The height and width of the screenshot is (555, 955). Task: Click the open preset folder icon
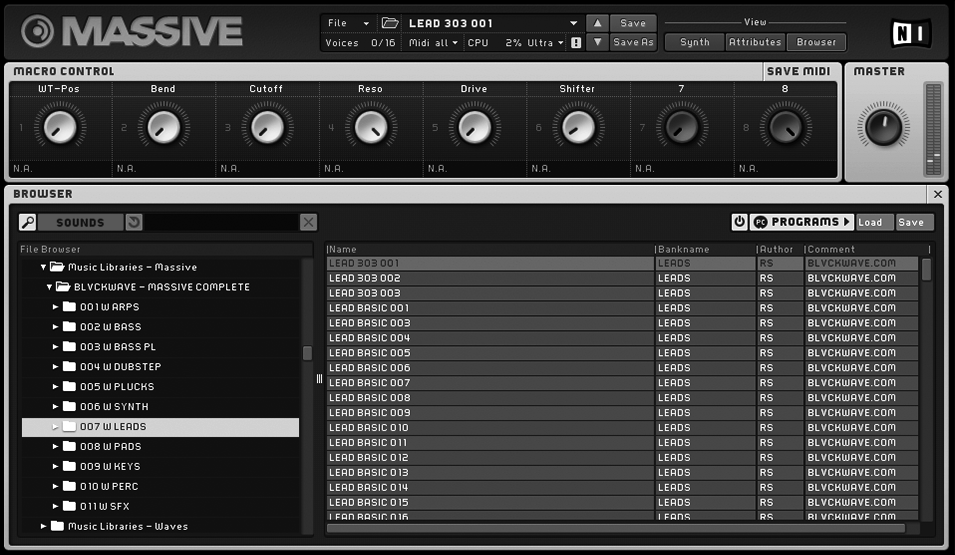pos(390,23)
